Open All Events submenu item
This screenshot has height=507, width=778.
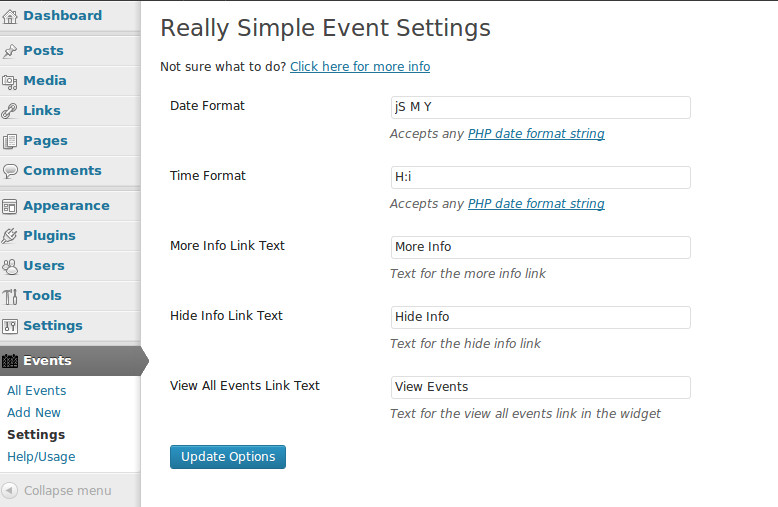37,391
